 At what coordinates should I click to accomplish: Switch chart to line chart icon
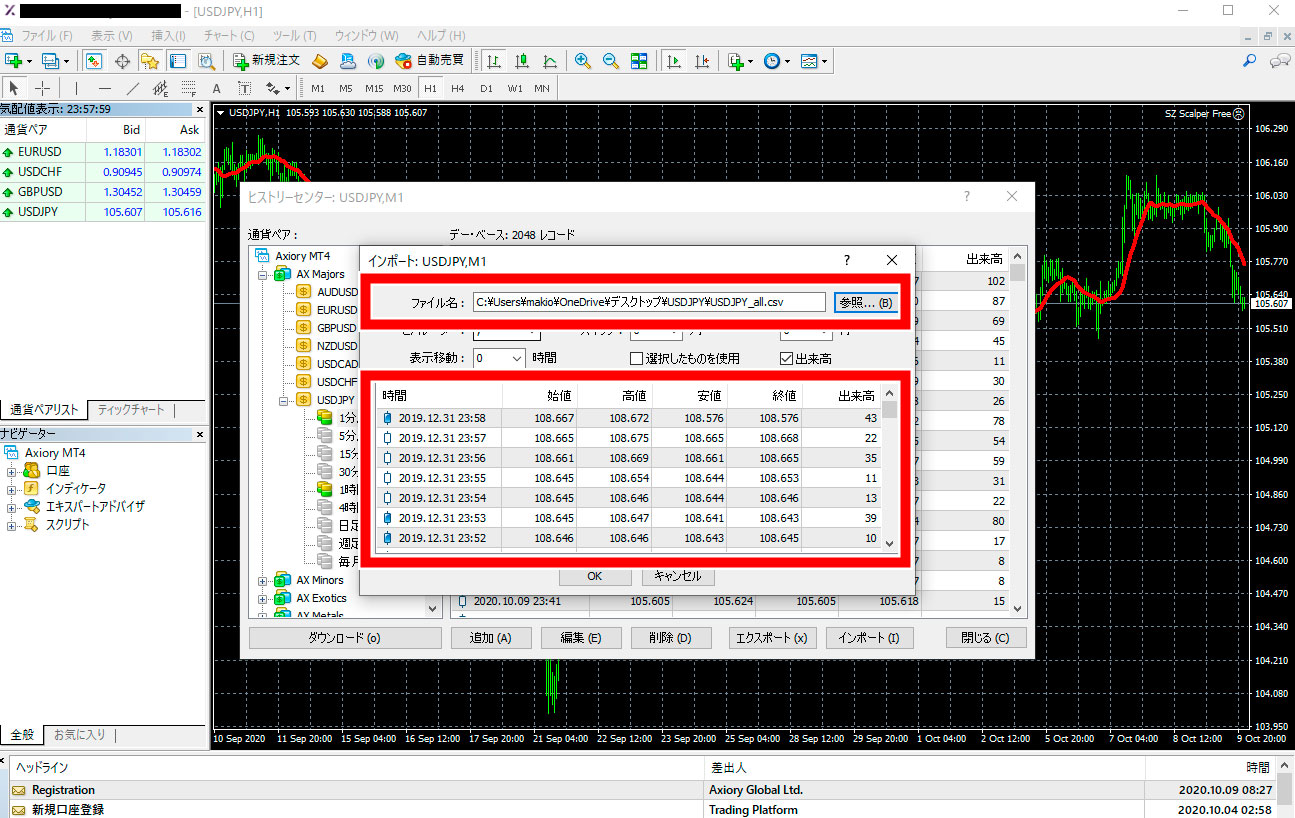coord(550,61)
